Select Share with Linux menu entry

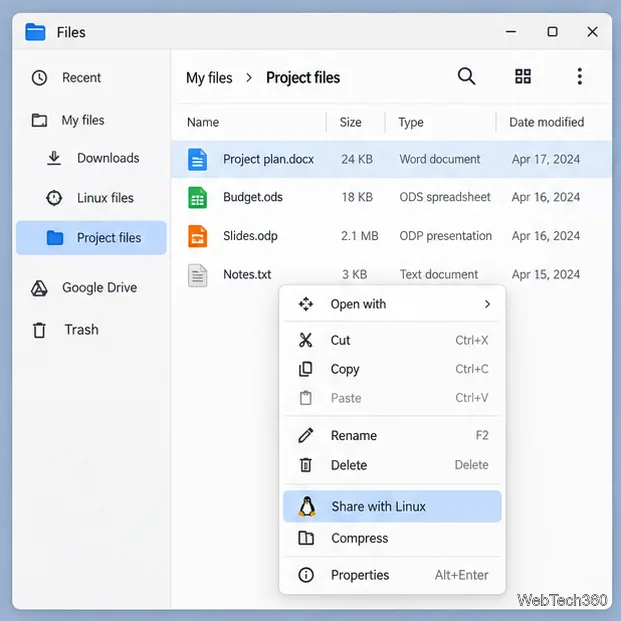pyautogui.click(x=392, y=507)
